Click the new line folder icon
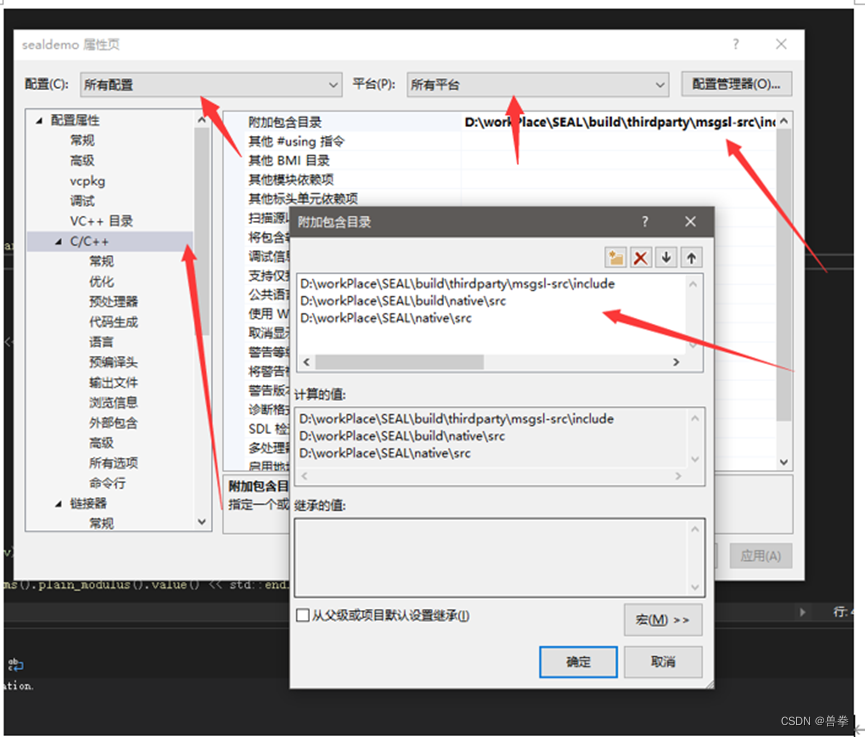This screenshot has height=737, width=865. point(615,258)
